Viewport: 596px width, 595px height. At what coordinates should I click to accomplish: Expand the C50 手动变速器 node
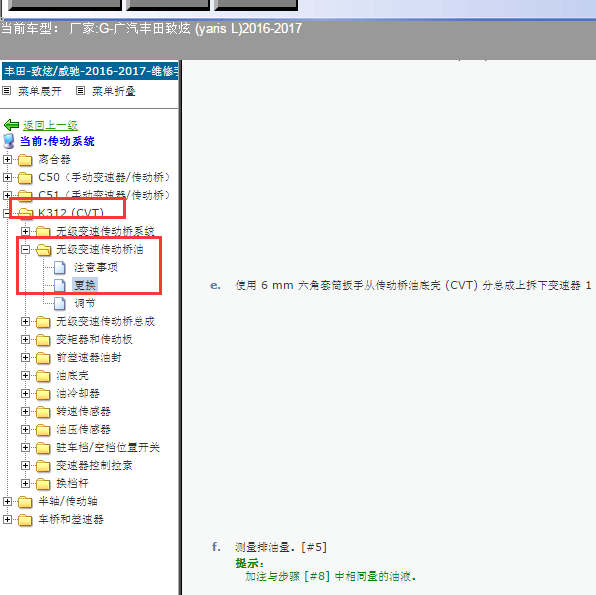(7, 177)
